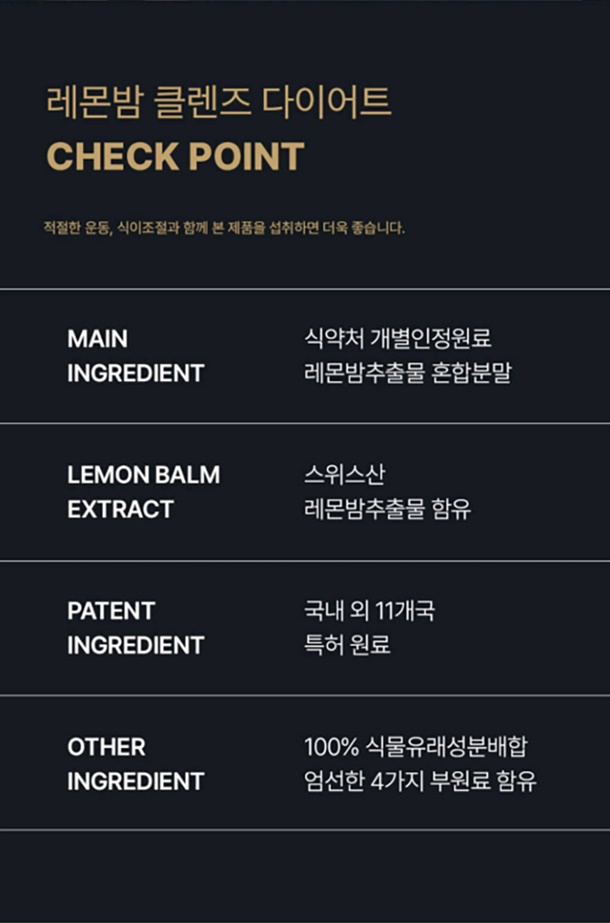
Task: Click the INGREDIENT label under OTHER
Action: [136, 781]
